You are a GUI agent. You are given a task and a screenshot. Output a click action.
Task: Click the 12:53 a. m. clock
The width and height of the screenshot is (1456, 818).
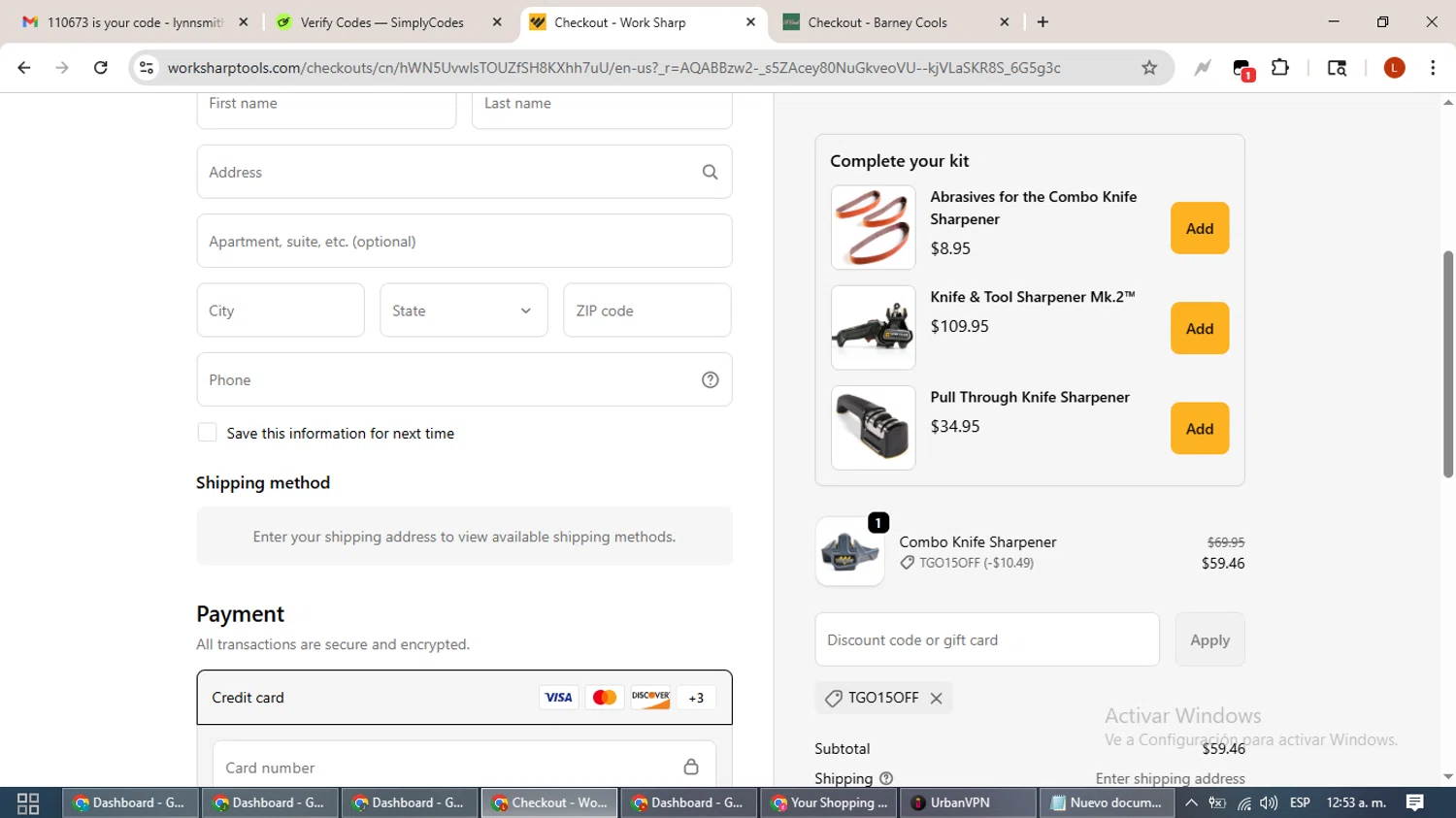click(1356, 802)
